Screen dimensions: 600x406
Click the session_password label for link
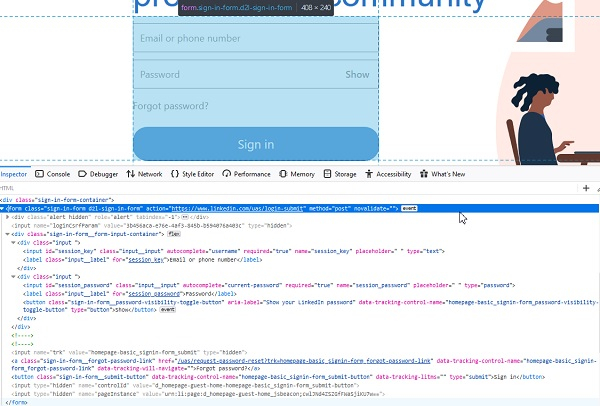pyautogui.click(x=154, y=293)
